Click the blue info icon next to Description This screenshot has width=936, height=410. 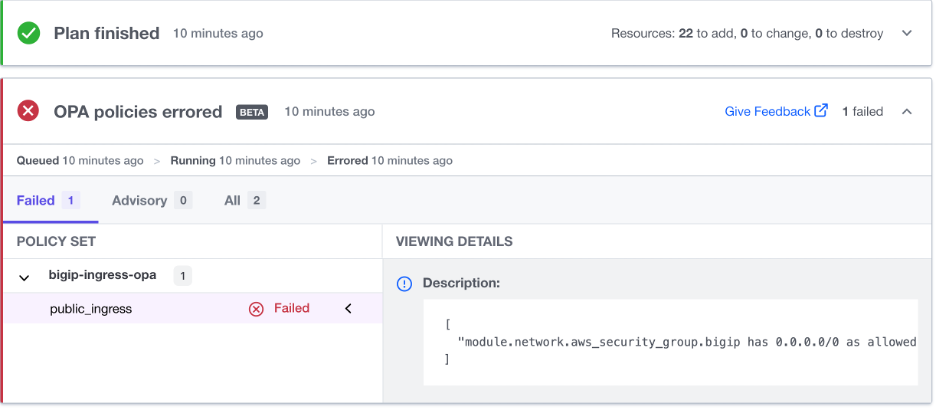405,283
